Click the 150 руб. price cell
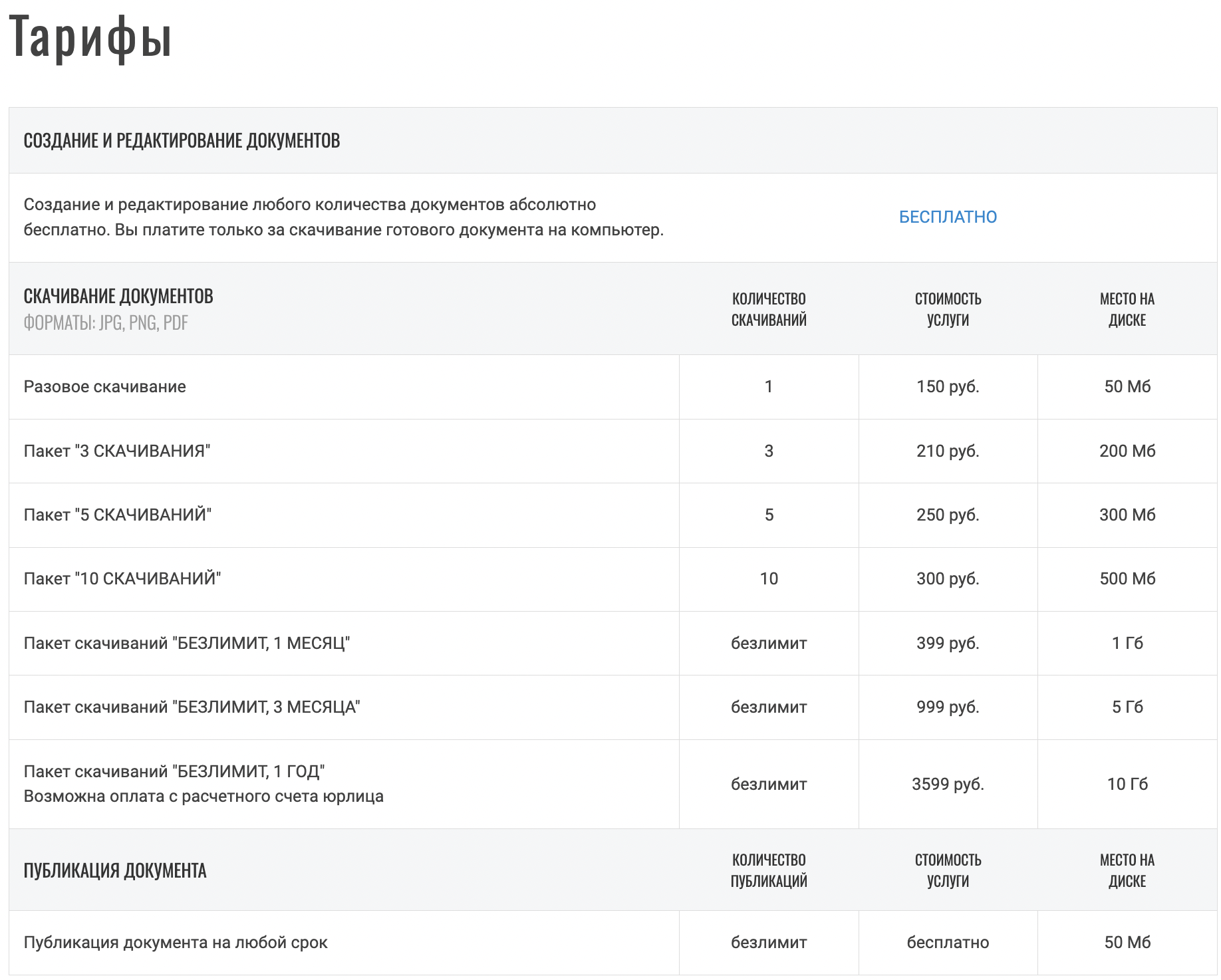The image size is (1221, 980). pyautogui.click(x=947, y=387)
